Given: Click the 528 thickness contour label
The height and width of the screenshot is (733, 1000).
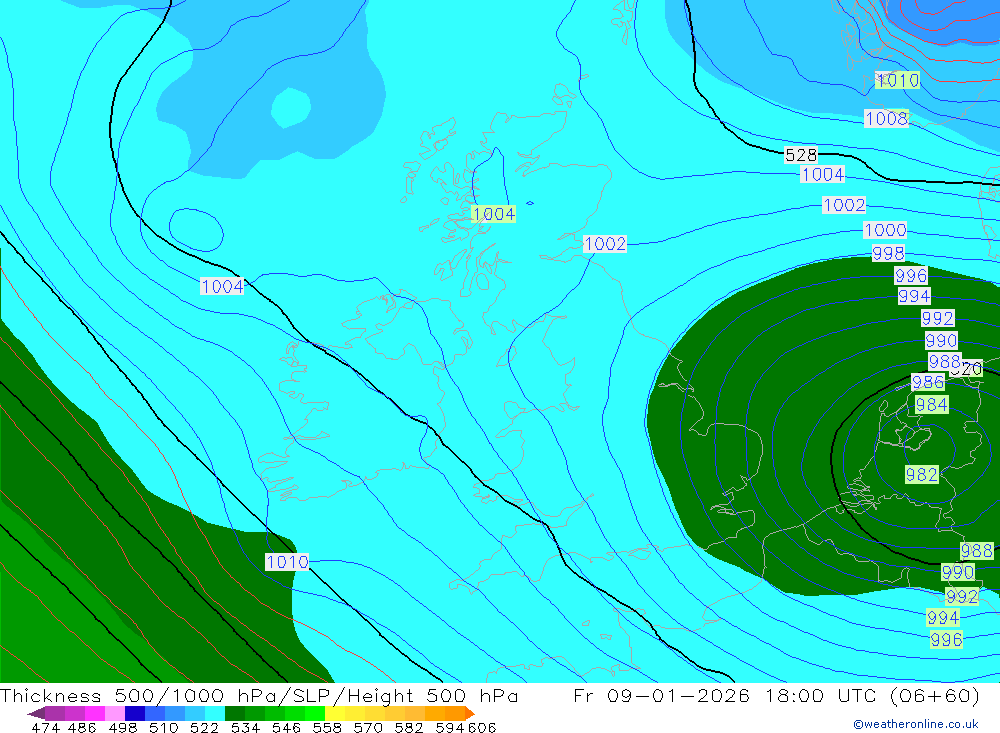Looking at the screenshot, I should coord(801,155).
